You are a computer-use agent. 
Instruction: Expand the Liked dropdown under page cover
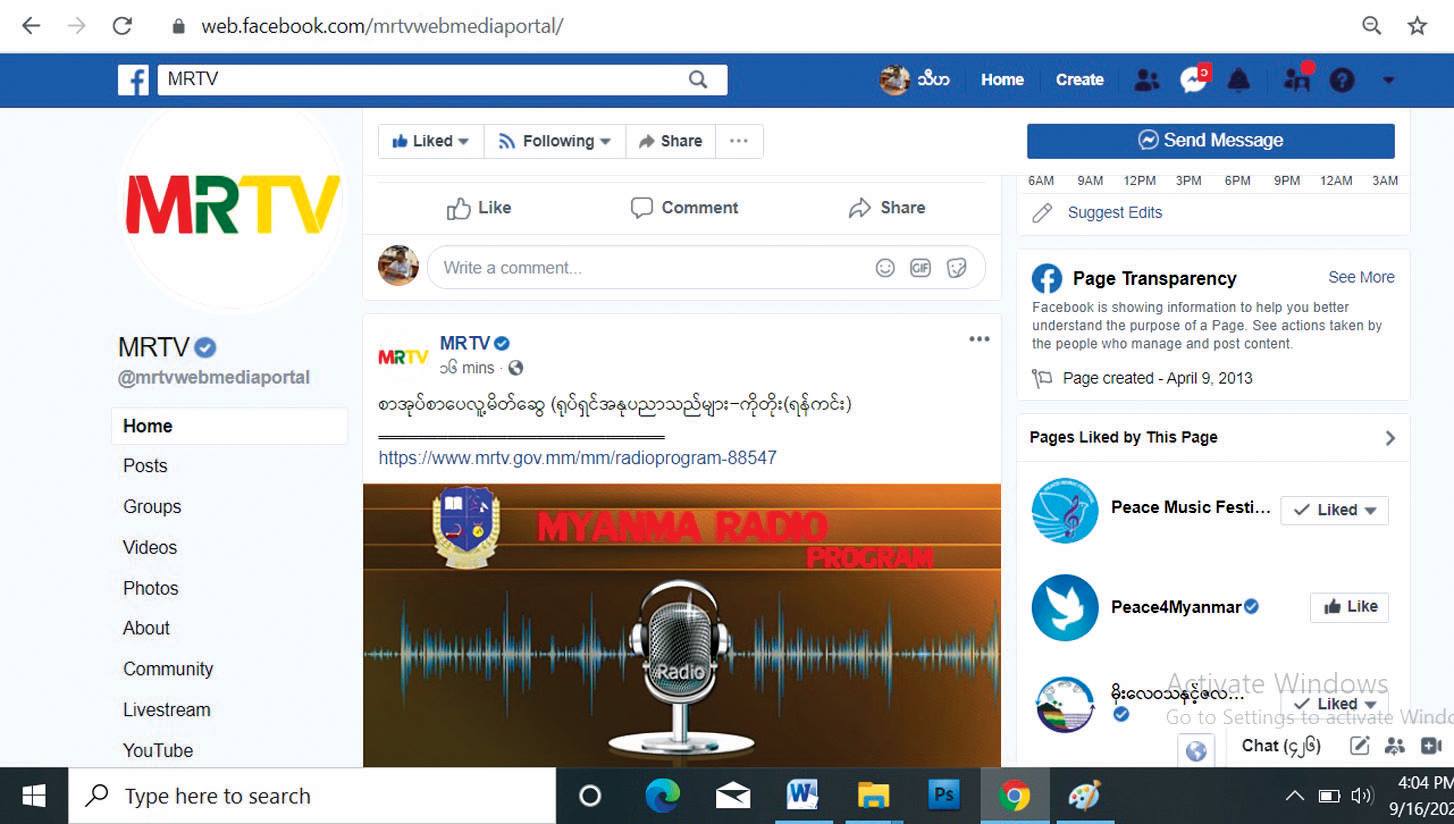[x=431, y=141]
